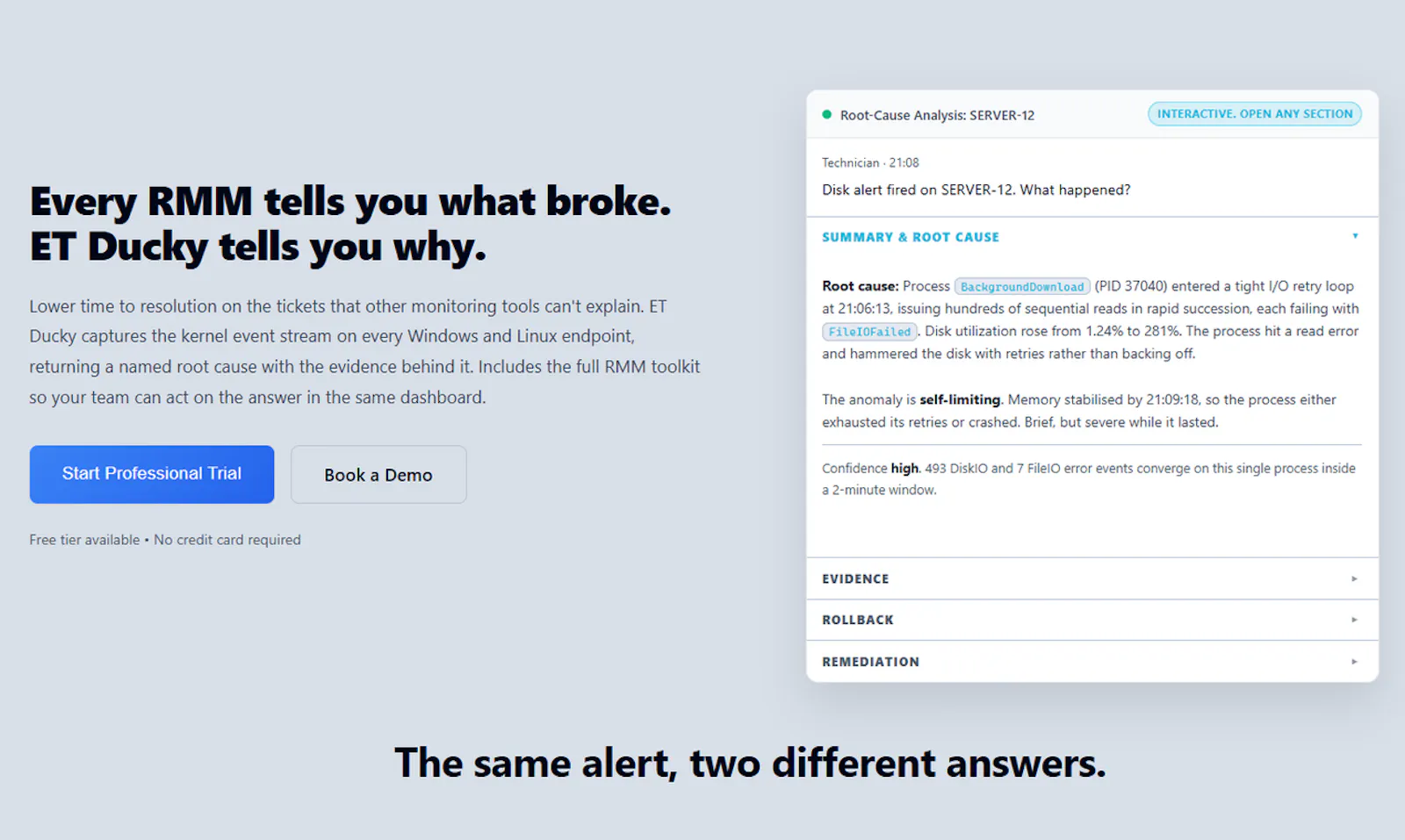
Task: Expand the Evidence section arrow
Action: coord(1354,578)
